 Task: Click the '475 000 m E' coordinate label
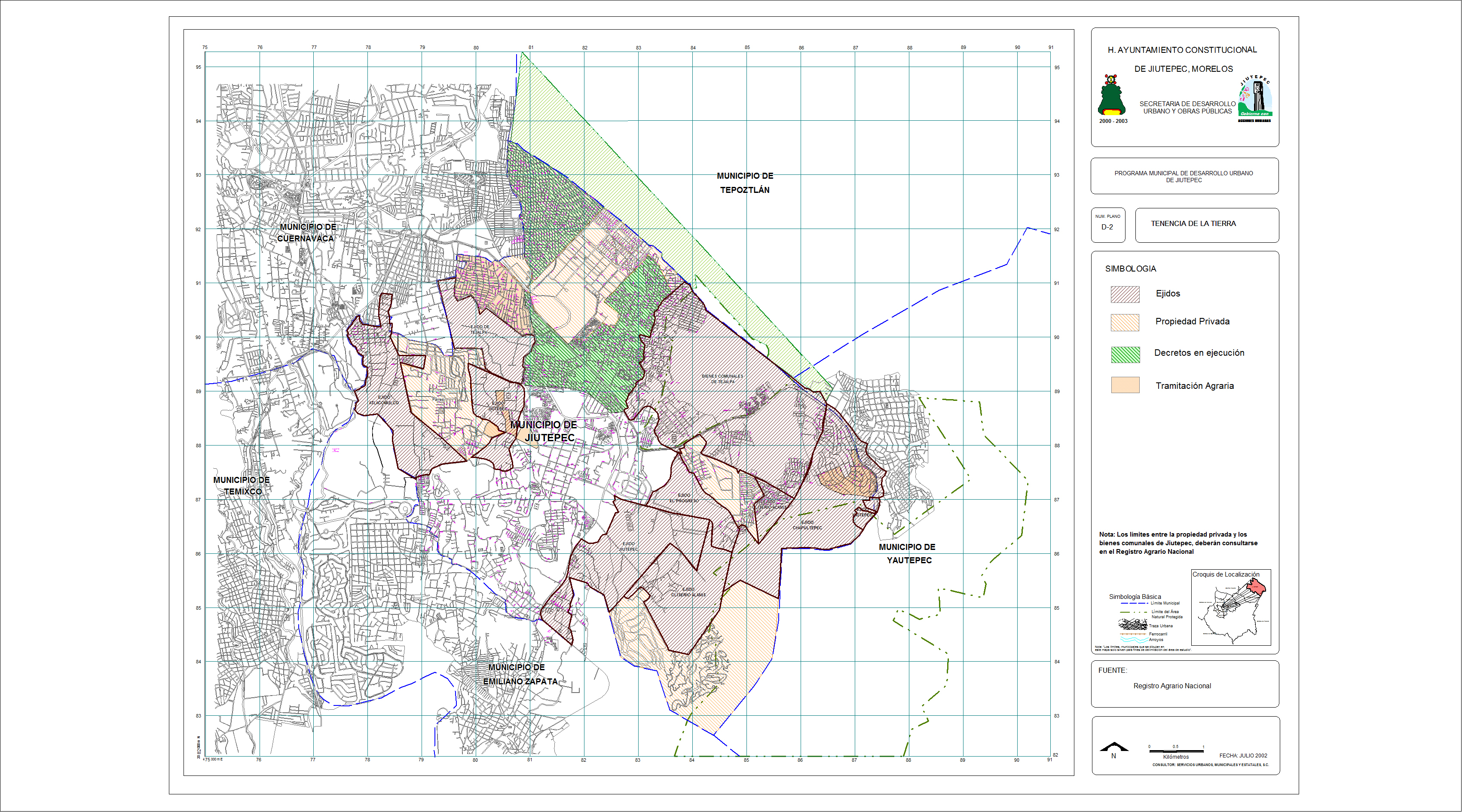coord(213,759)
